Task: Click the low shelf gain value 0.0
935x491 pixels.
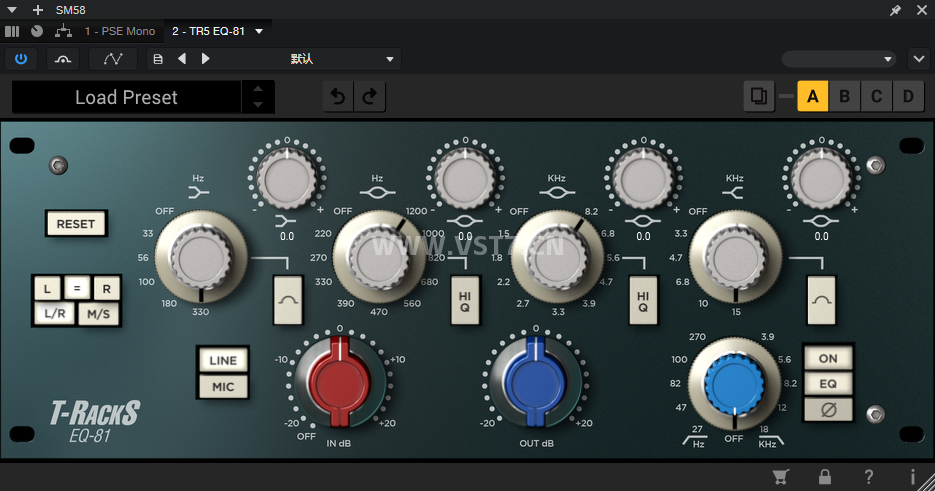Action: point(287,236)
